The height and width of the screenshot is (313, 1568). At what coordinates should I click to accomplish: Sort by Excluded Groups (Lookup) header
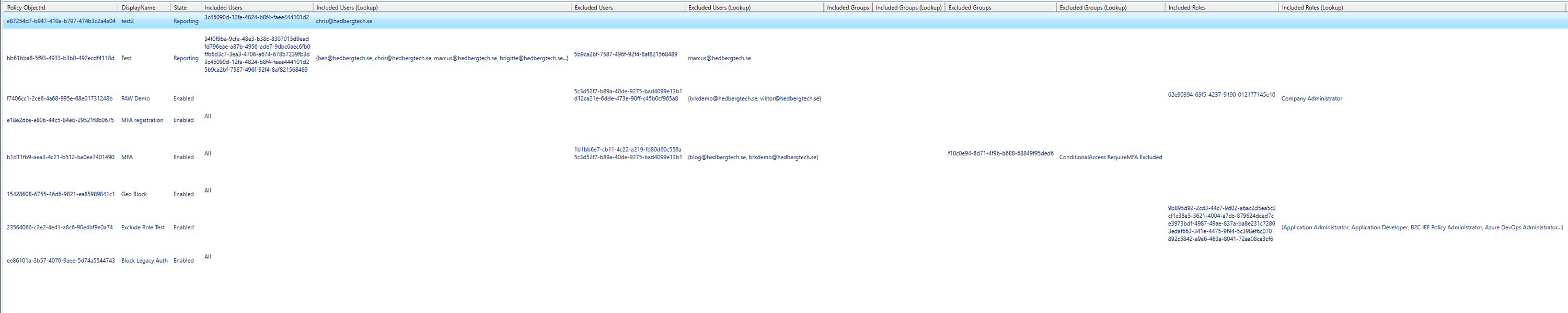tap(1092, 7)
